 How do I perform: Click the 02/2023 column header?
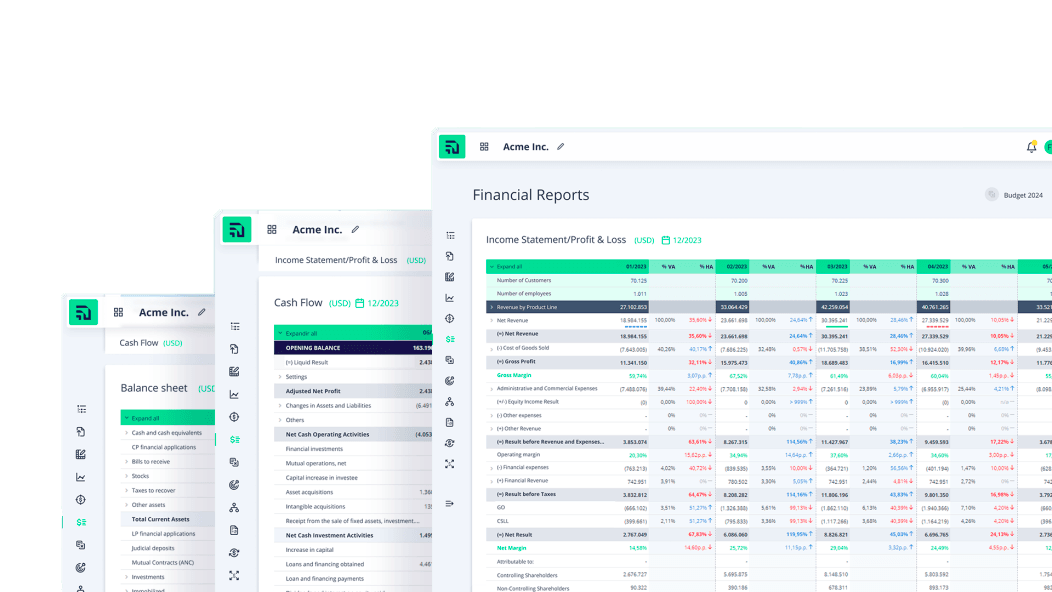[x=736, y=267]
